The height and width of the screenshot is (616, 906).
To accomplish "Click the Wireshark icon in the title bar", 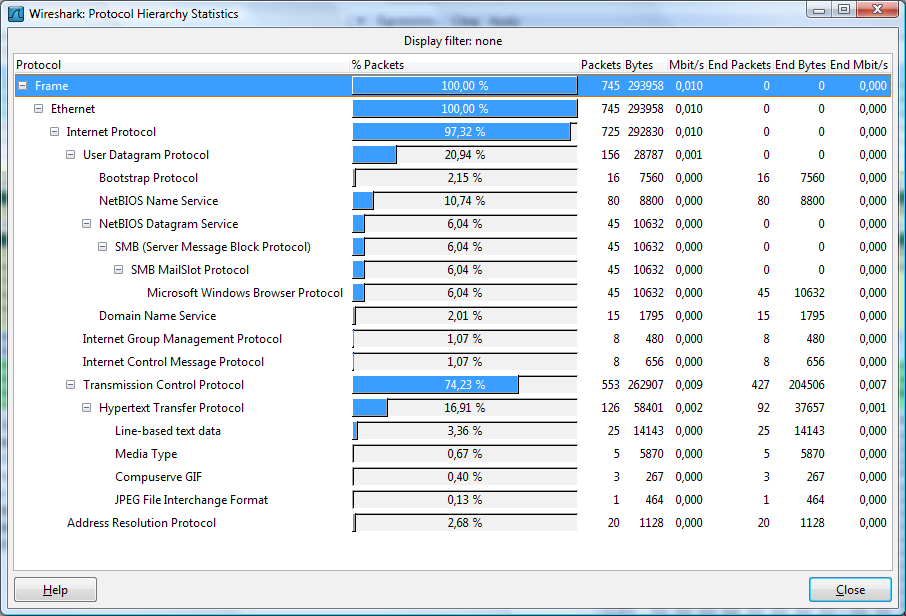I will [x=16, y=13].
